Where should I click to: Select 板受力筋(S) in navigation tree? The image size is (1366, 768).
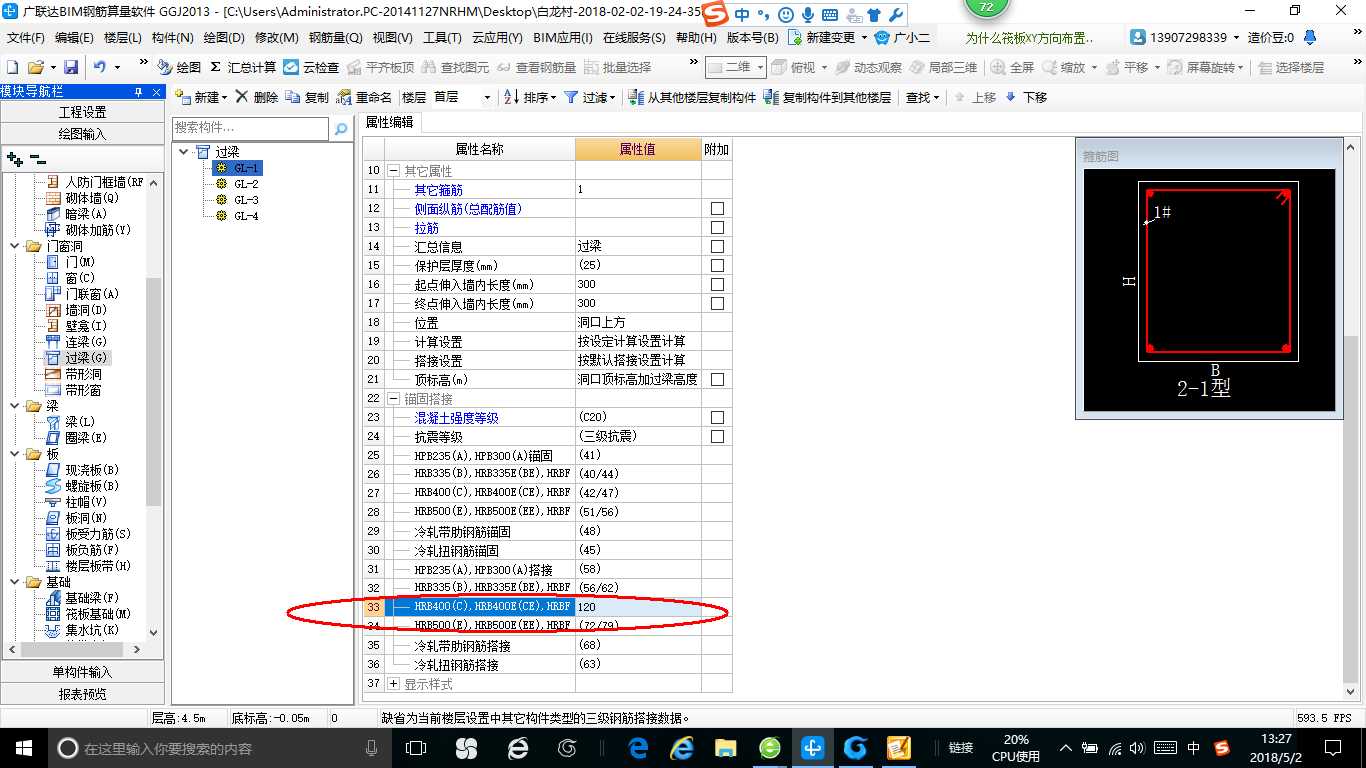[88, 534]
